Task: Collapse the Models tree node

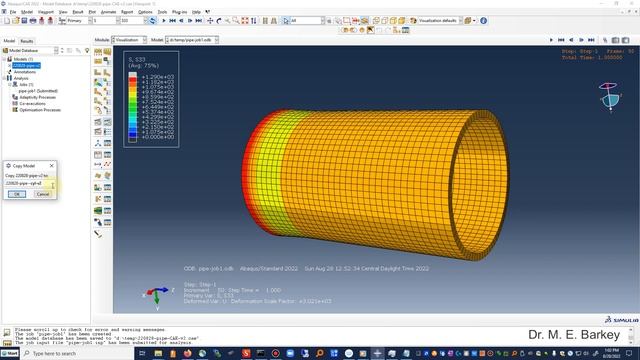Action: [4, 59]
